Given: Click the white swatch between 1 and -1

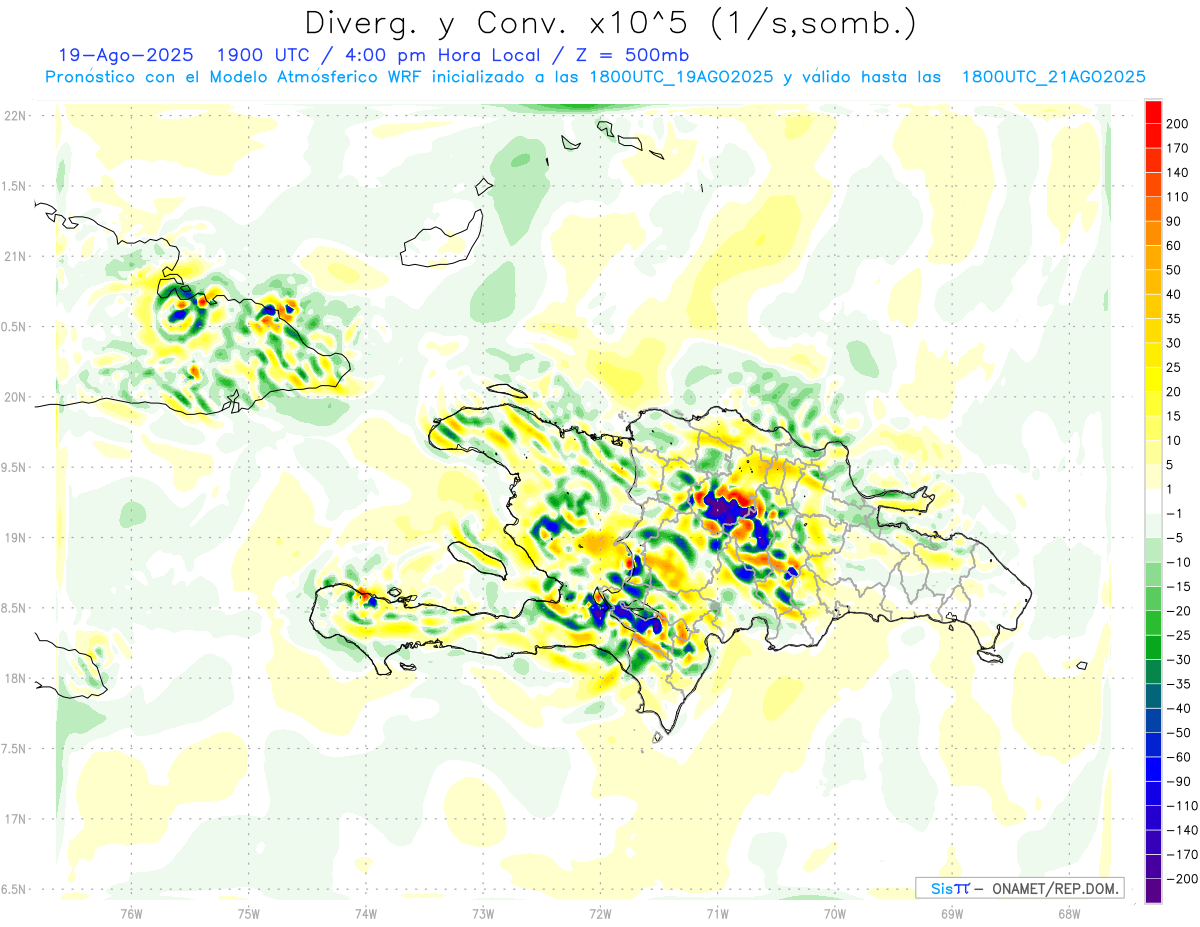Looking at the screenshot, I should [1153, 501].
